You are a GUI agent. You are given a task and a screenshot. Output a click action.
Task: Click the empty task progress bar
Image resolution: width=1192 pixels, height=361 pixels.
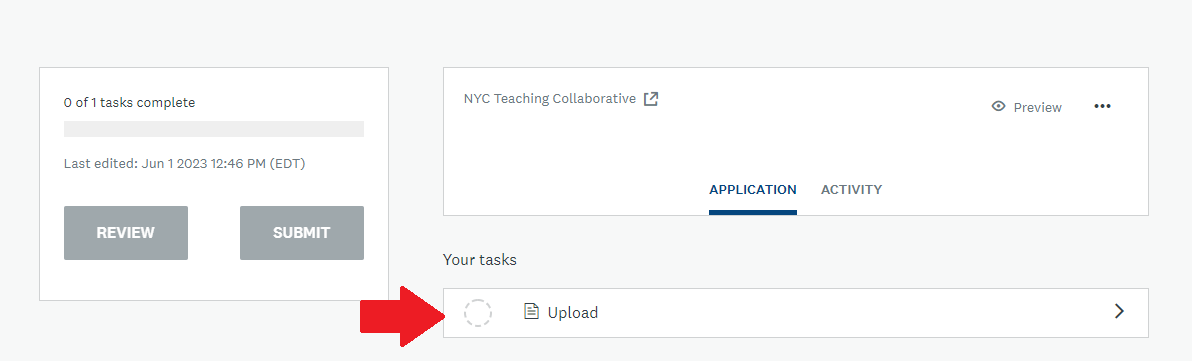coord(214,129)
